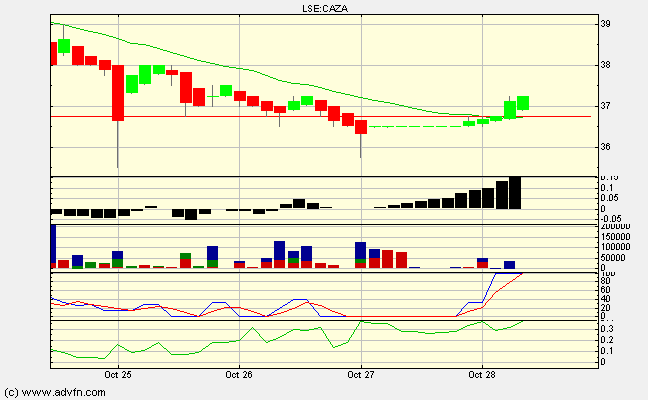Click the 100000 volume axis label
The height and width of the screenshot is (400, 648).
(615, 247)
